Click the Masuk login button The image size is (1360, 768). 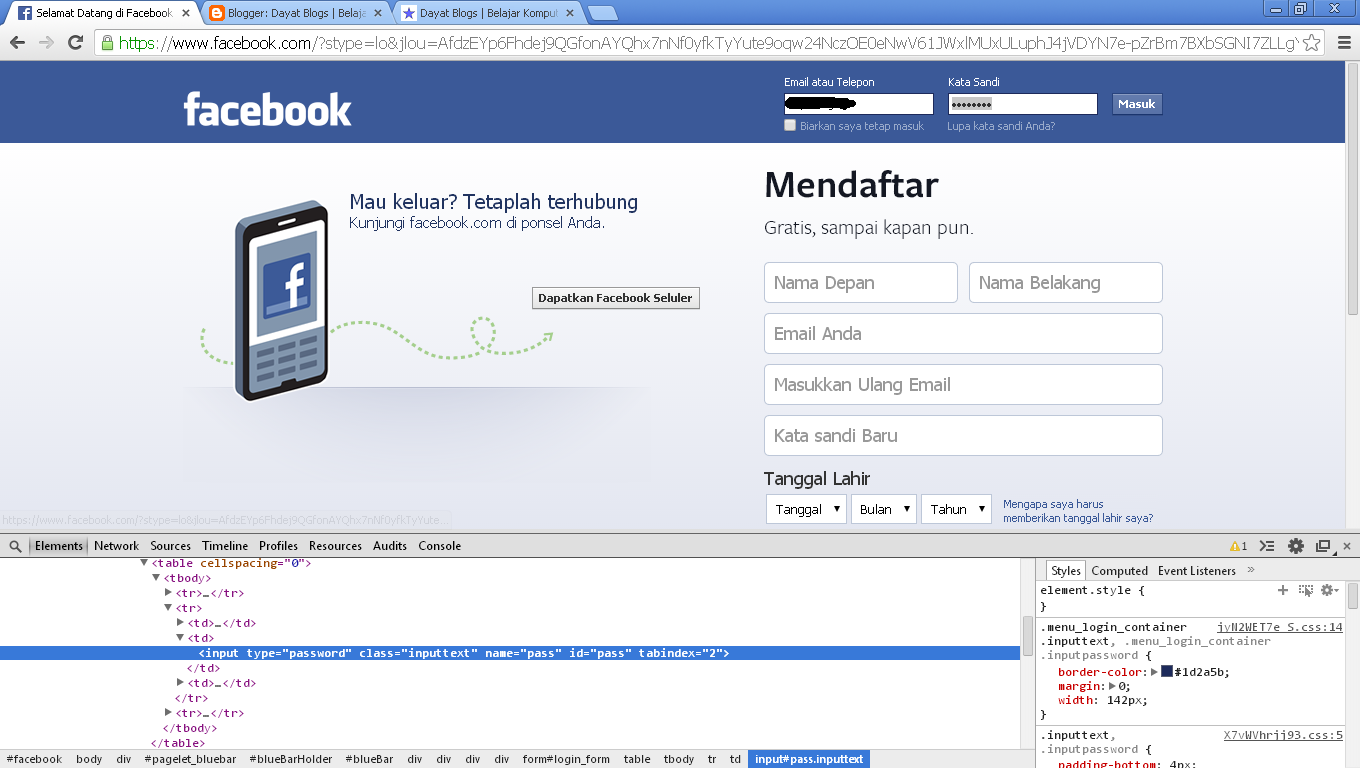(1137, 104)
